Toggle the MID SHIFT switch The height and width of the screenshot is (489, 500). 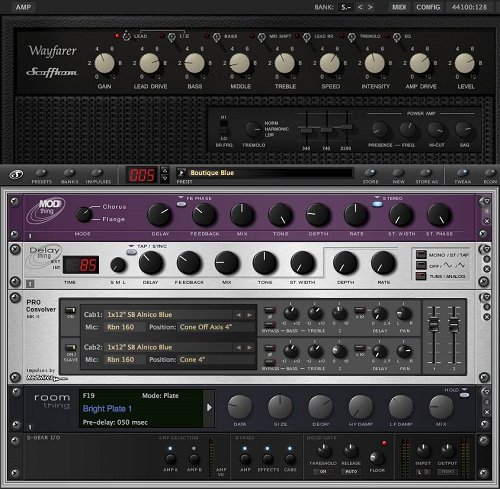click(x=262, y=36)
